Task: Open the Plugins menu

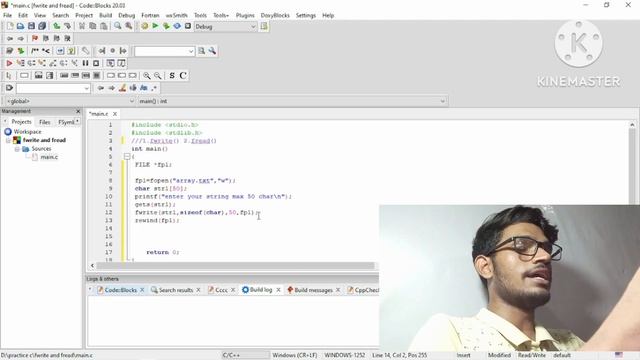Action: (245, 15)
